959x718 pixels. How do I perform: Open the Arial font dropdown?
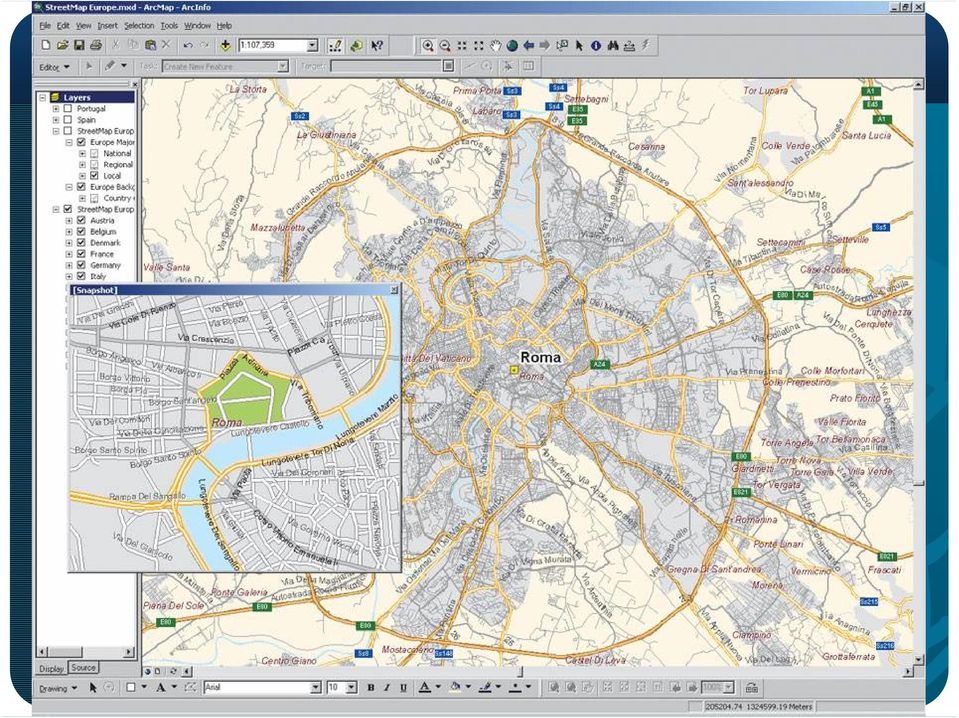coord(316,687)
